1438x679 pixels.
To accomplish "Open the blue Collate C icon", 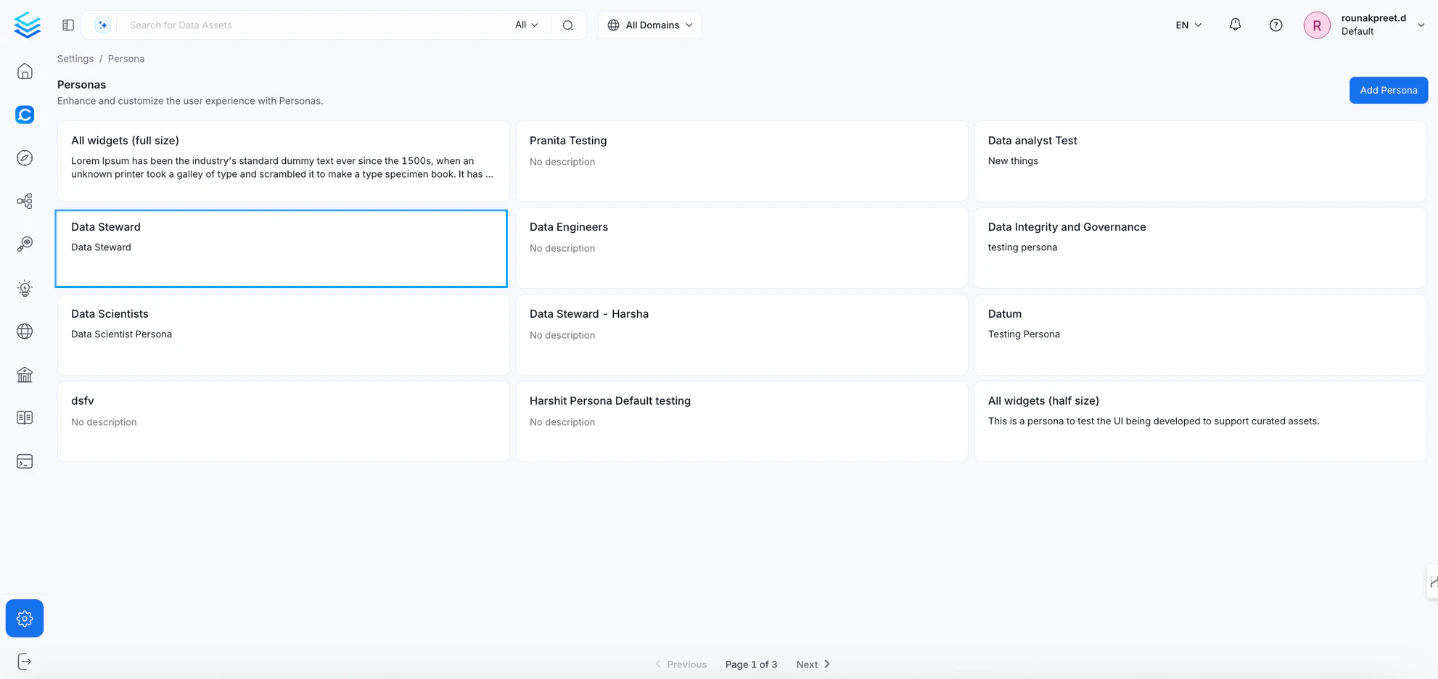I will 25,114.
